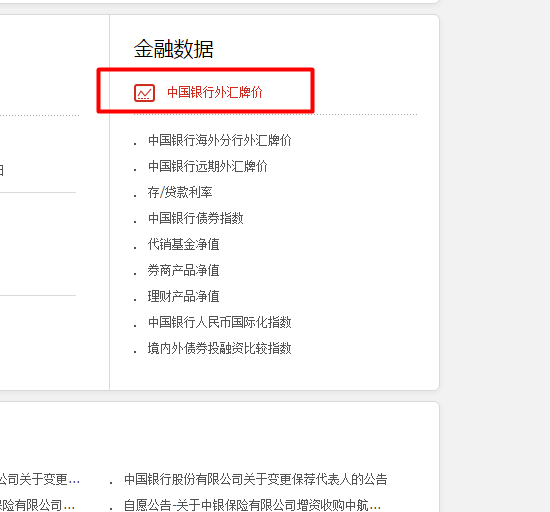This screenshot has width=550, height=512.
Task: Select 中国银行远期外汇牌价
Action: click(208, 166)
